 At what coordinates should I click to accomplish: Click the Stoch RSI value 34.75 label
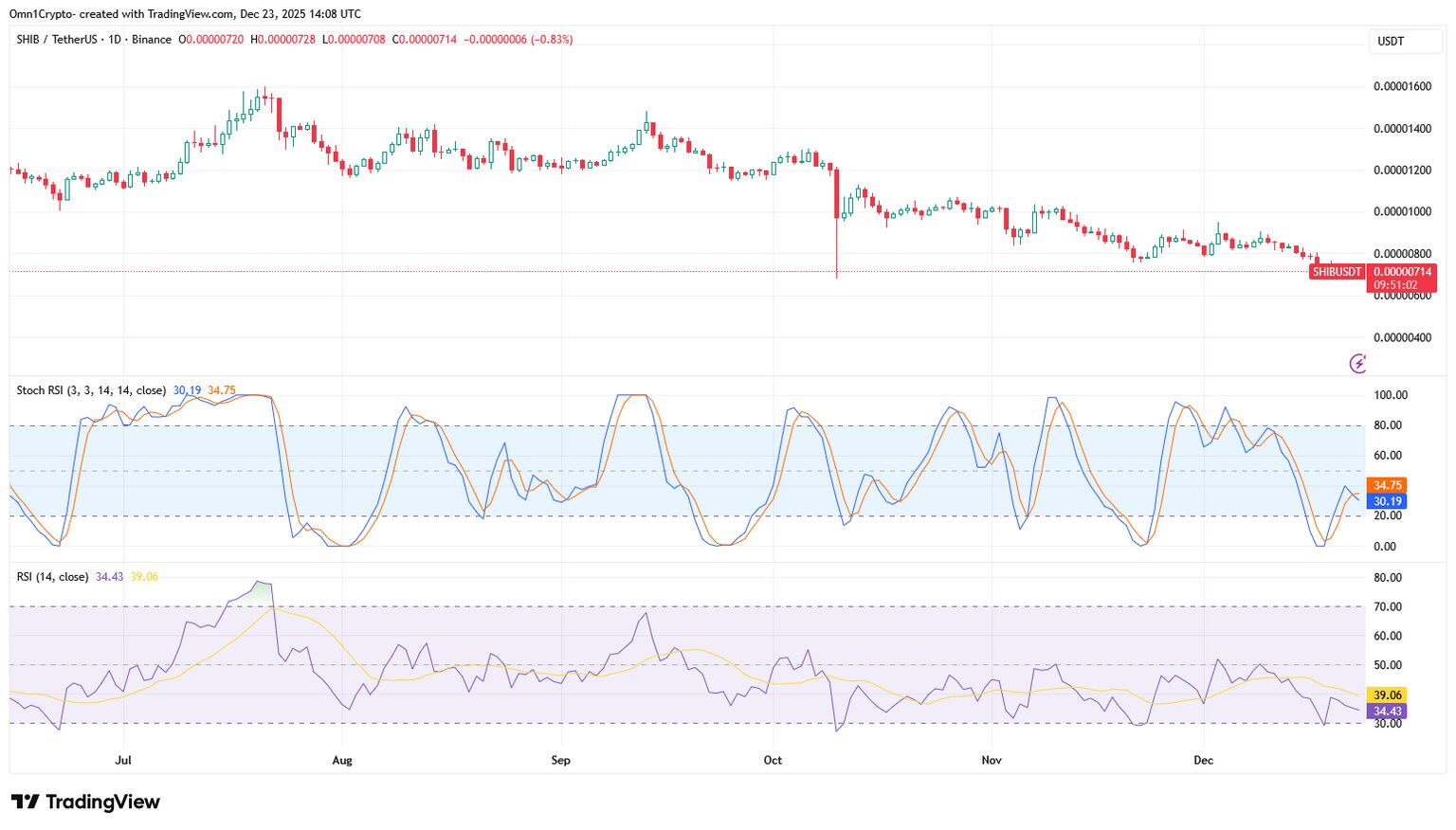tap(1388, 484)
